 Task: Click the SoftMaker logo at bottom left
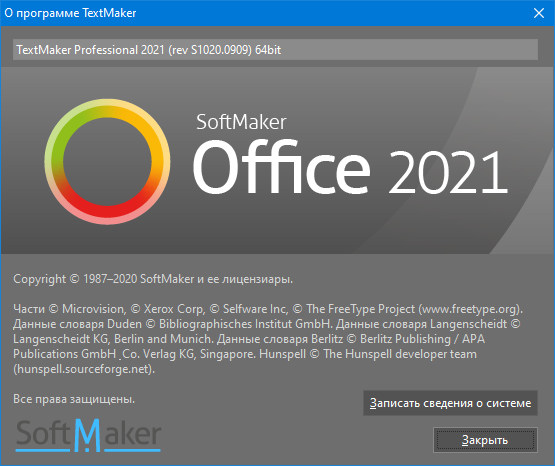[x=88, y=435]
